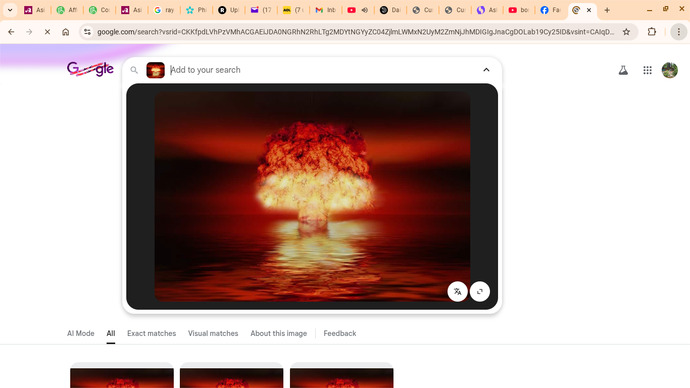This screenshot has width=690, height=388.
Task: Open the browser home page
Action: [66, 32]
